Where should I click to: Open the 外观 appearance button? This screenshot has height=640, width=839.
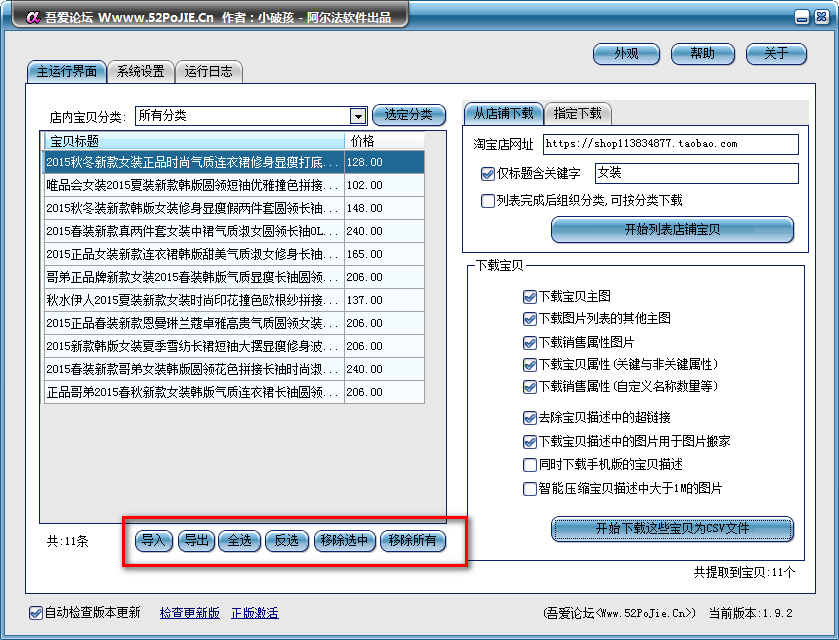click(626, 54)
